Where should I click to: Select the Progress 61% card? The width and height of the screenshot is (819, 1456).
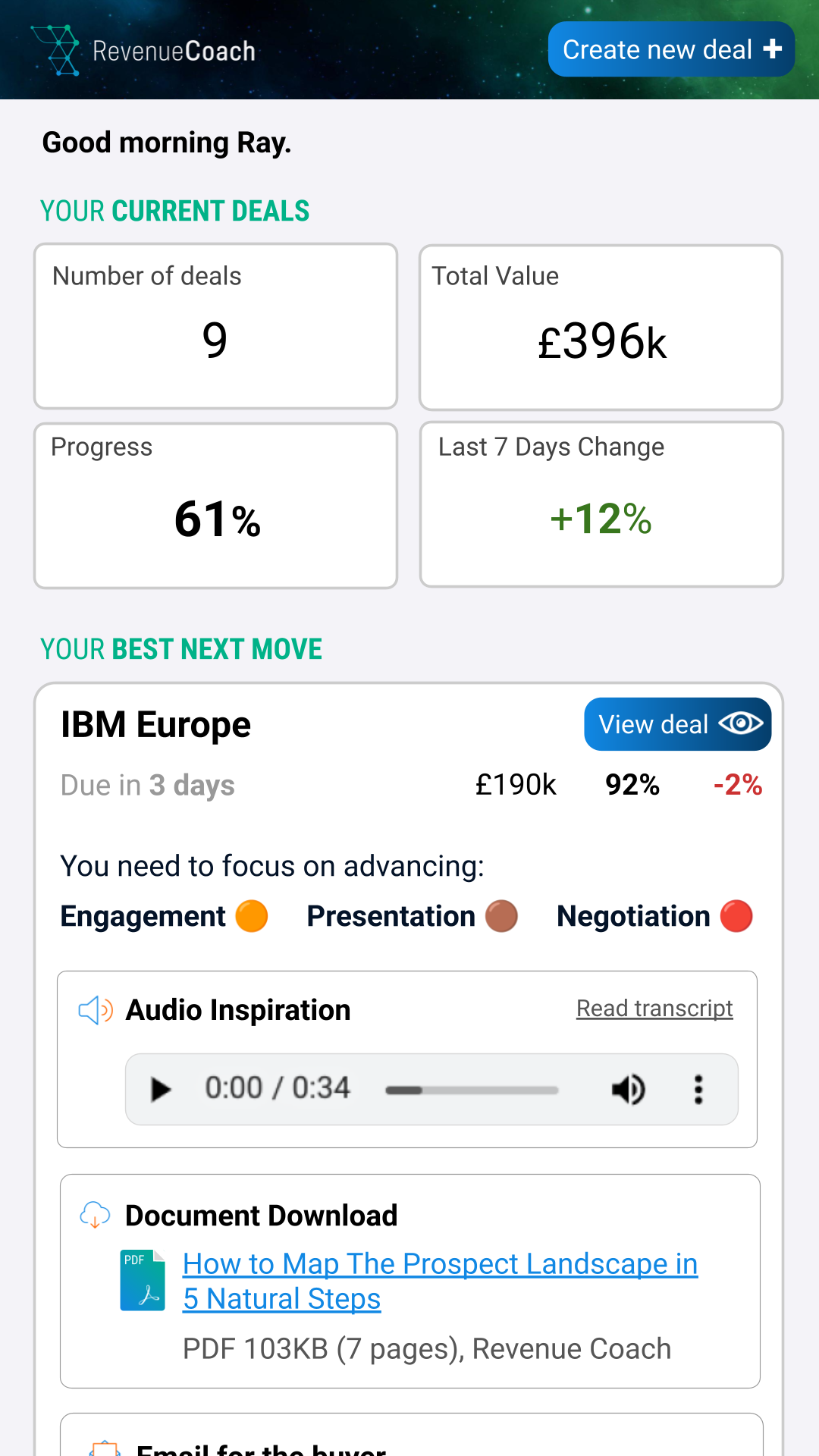(x=216, y=505)
